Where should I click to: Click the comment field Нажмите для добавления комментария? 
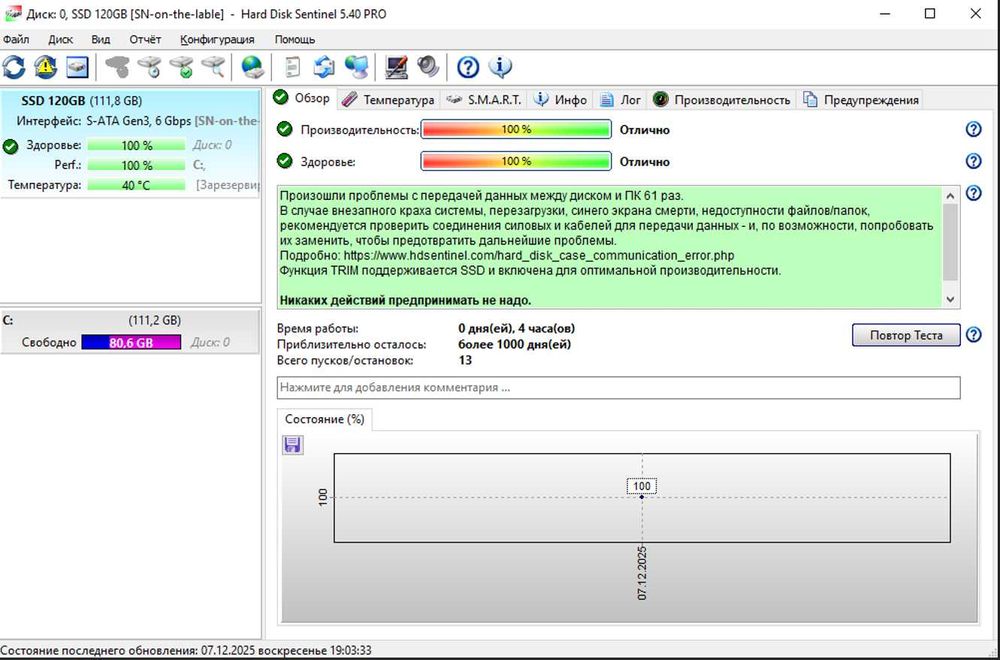619,388
